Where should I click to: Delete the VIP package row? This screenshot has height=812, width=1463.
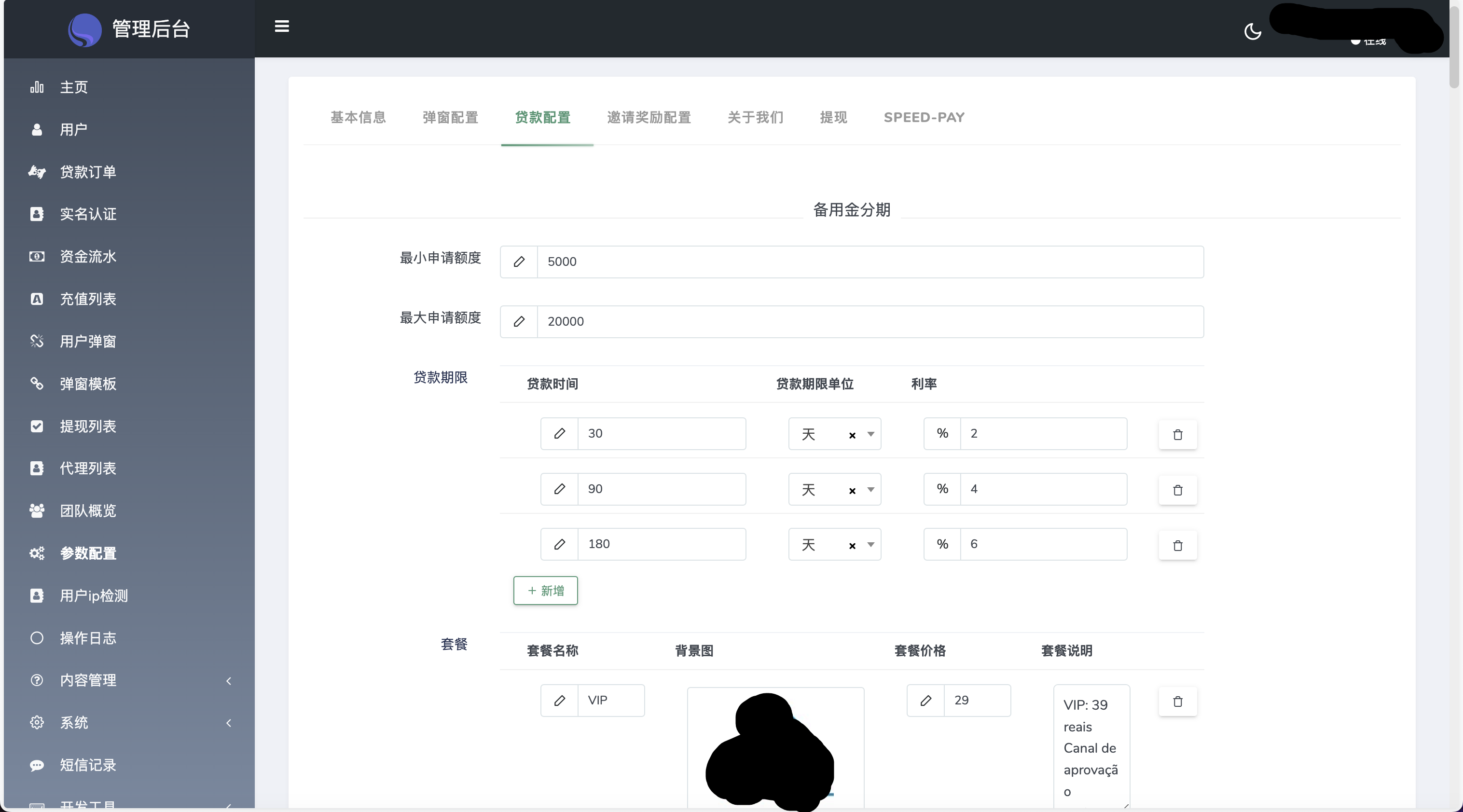(1177, 702)
